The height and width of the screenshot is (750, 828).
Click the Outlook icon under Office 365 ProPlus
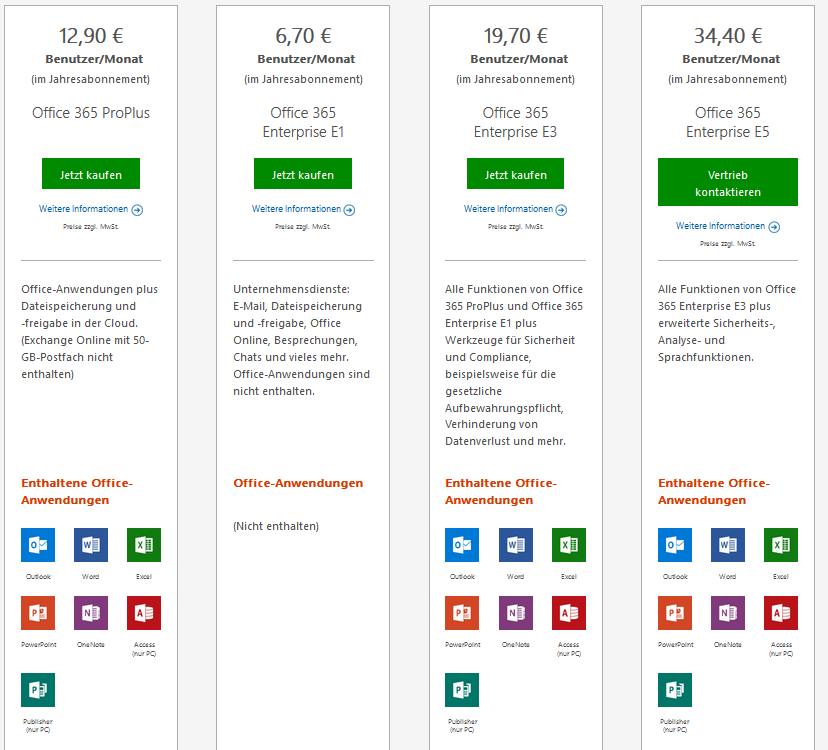click(x=38, y=545)
